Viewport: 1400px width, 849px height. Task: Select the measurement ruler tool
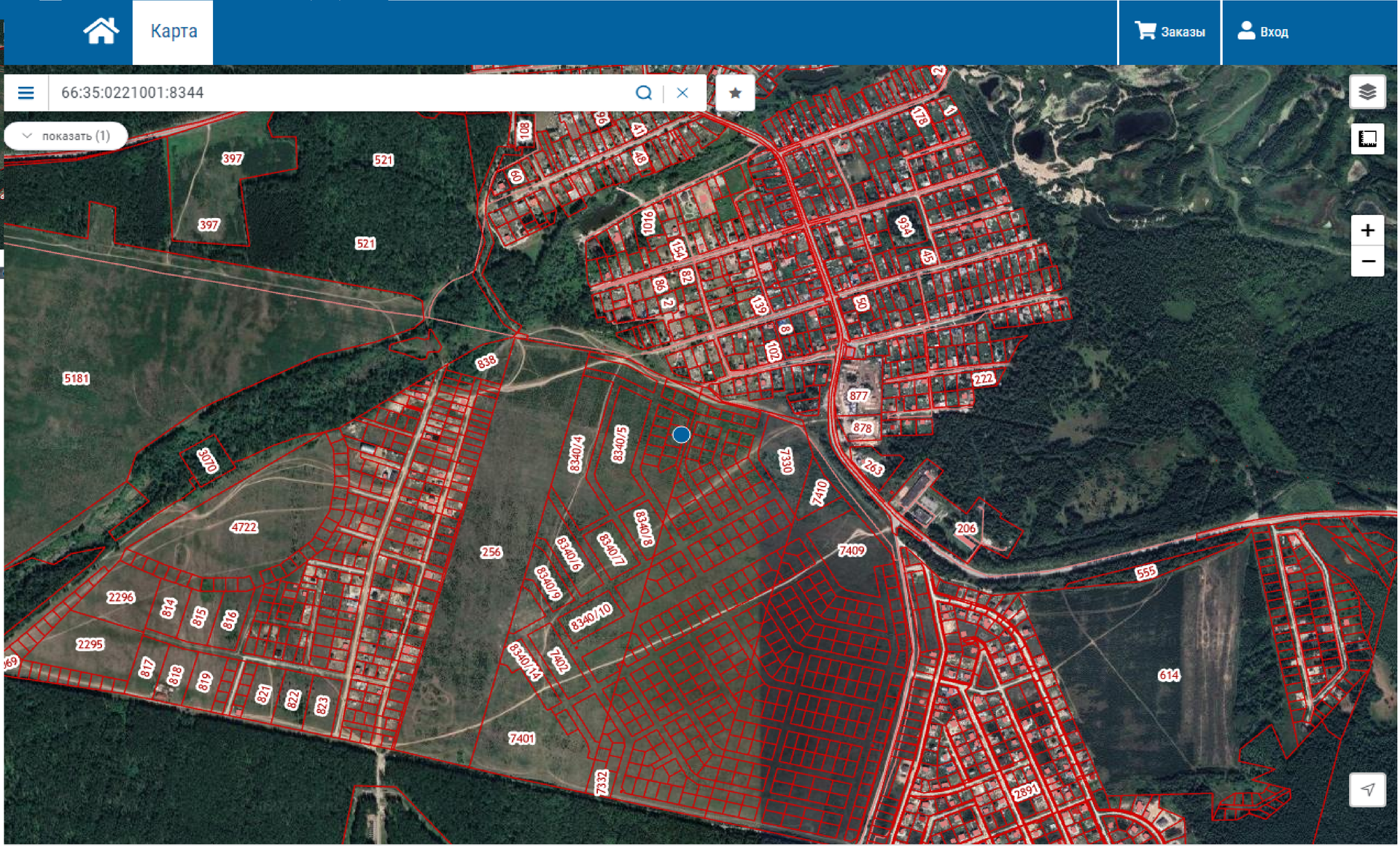click(1367, 138)
